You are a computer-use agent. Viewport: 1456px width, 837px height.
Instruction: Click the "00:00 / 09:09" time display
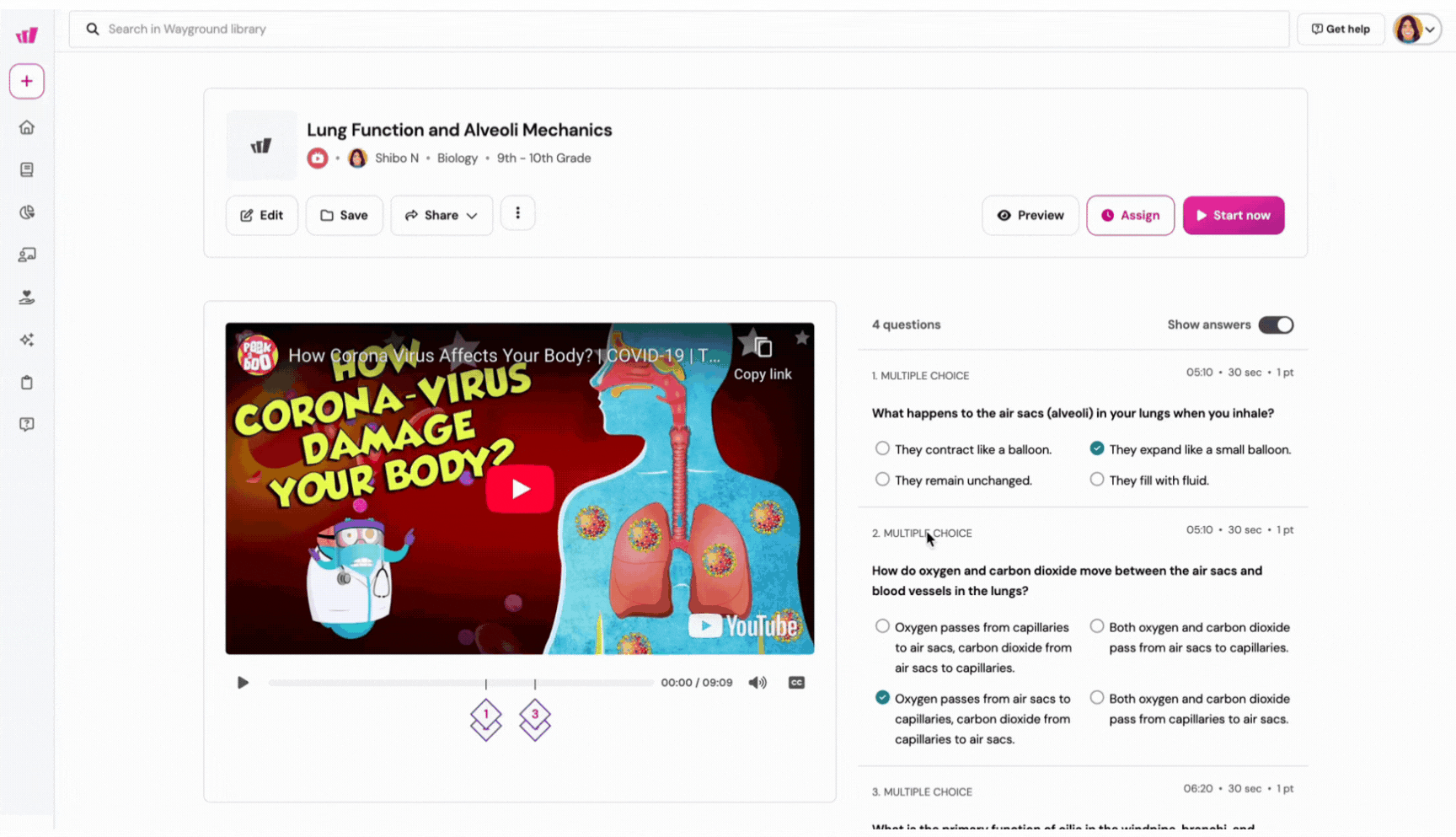click(x=696, y=683)
